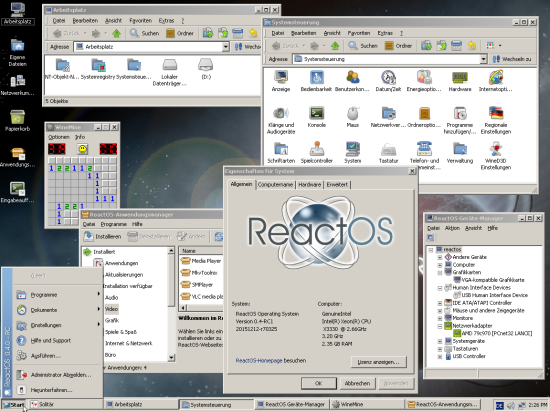
Task: Click Lizenz anzeigen button
Action: coord(379,362)
